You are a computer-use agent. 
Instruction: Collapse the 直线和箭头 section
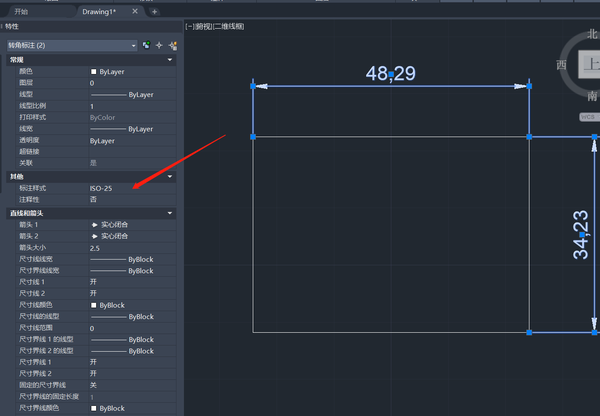170,213
